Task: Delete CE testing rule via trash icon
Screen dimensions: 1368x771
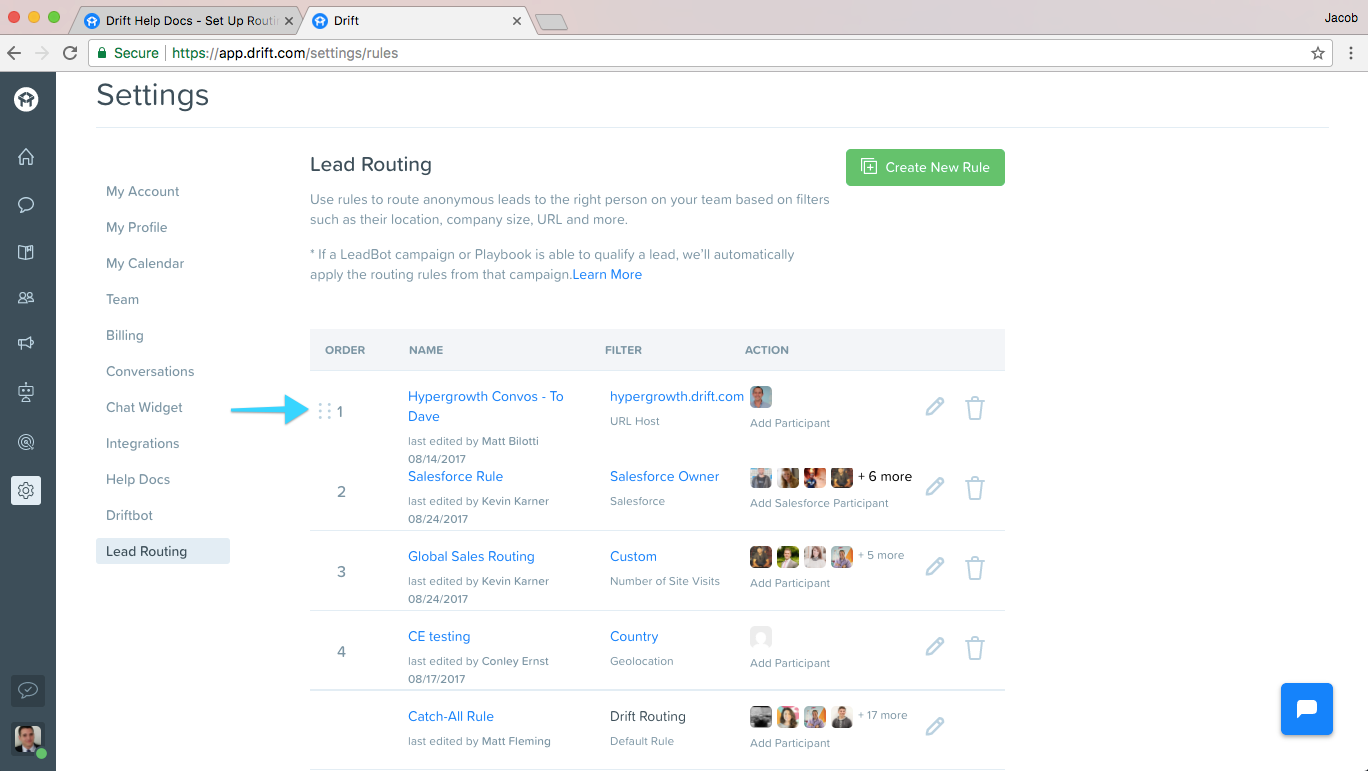Action: (975, 648)
